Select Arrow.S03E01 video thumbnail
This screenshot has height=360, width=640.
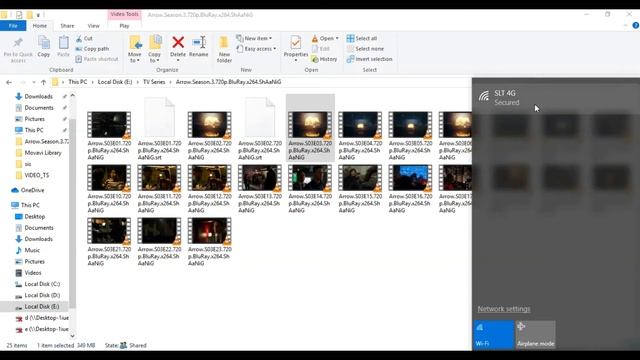109,125
